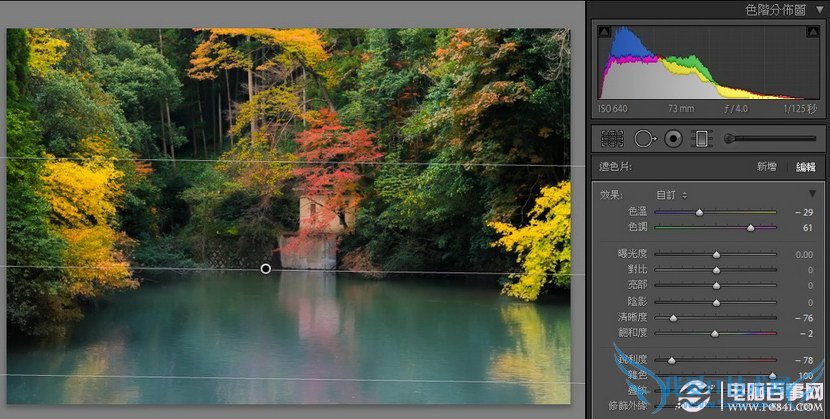Click the 色溫 temperature slider handle

[699, 212]
